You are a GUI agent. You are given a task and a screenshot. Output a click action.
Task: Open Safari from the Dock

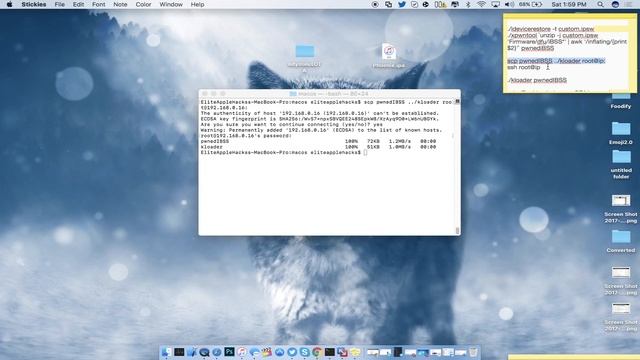click(217, 352)
